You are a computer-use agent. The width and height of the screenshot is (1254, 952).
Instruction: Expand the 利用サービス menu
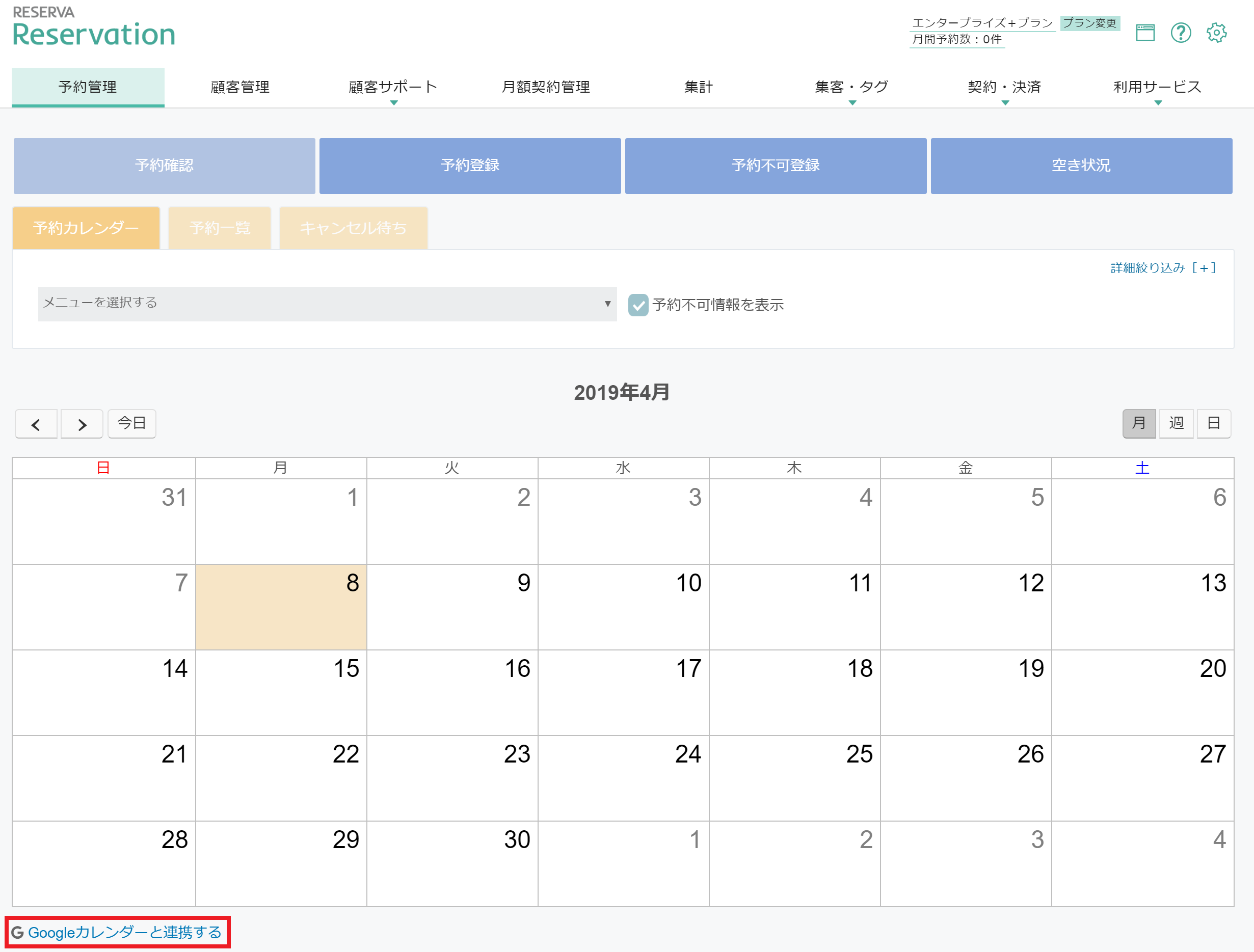[x=1157, y=87]
